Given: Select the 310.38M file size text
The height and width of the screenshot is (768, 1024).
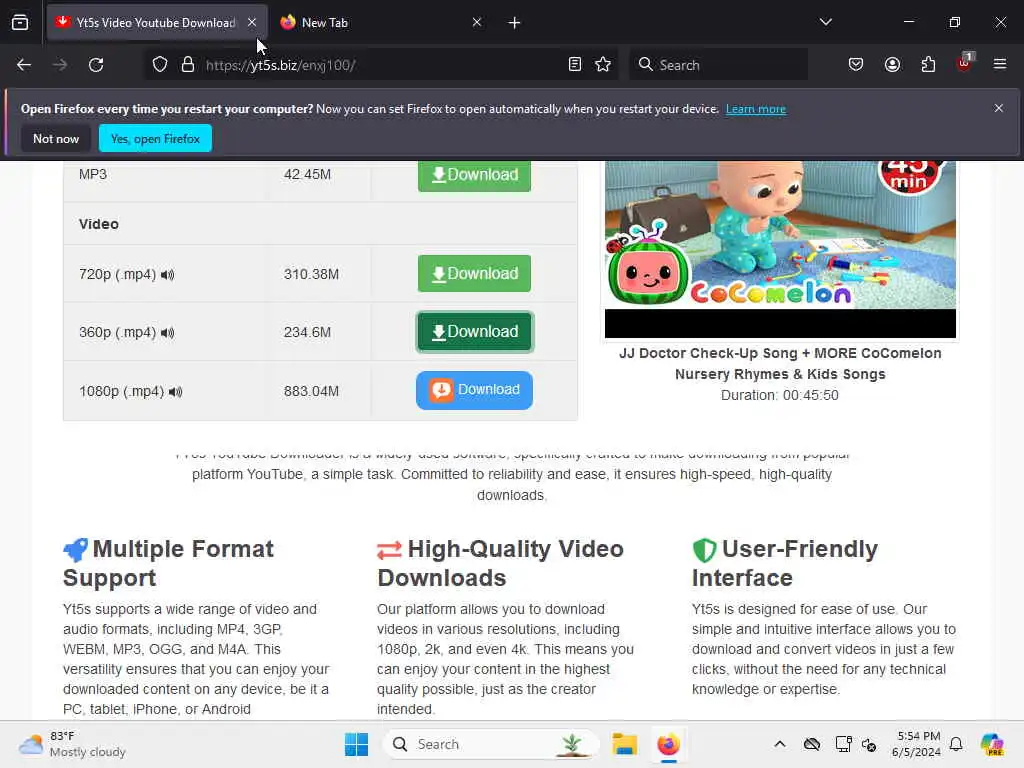Looking at the screenshot, I should click(312, 274).
